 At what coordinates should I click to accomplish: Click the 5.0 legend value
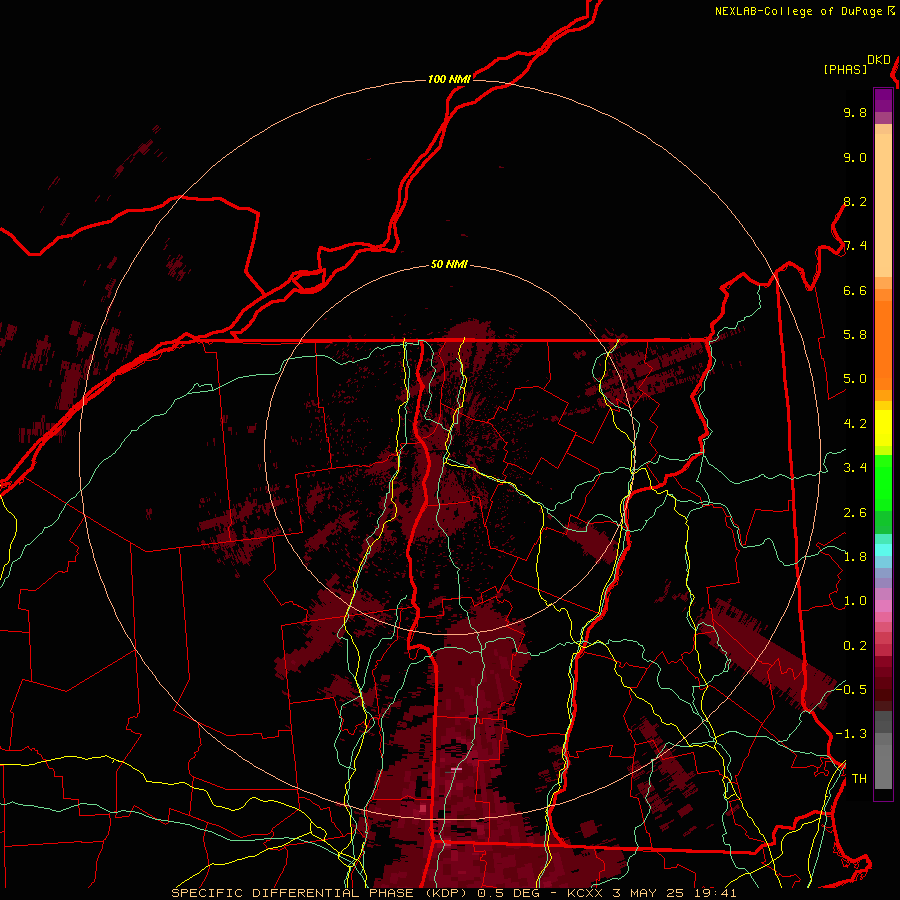click(855, 379)
